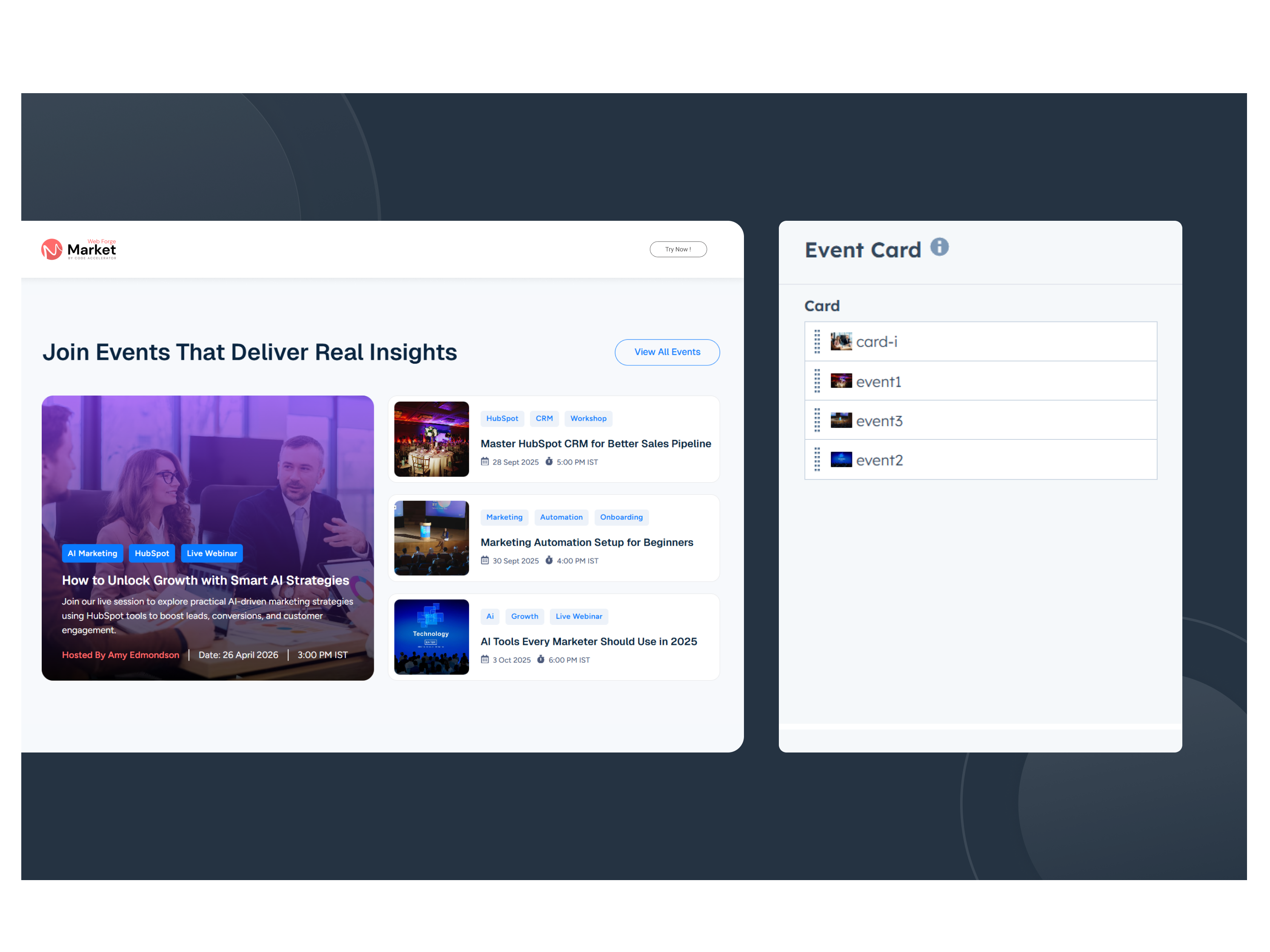Click the stopwatch icon beside 4:00 PM IST
This screenshot has width=1270, height=952.
(549, 560)
